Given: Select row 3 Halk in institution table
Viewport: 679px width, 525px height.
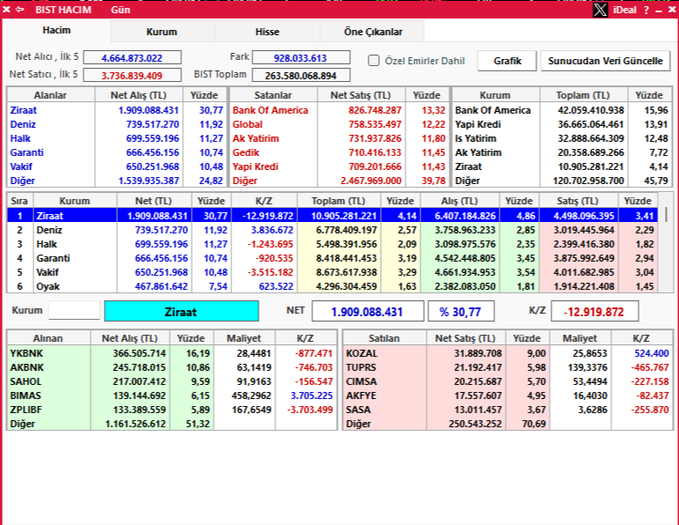Looking at the screenshot, I should tap(332, 244).
